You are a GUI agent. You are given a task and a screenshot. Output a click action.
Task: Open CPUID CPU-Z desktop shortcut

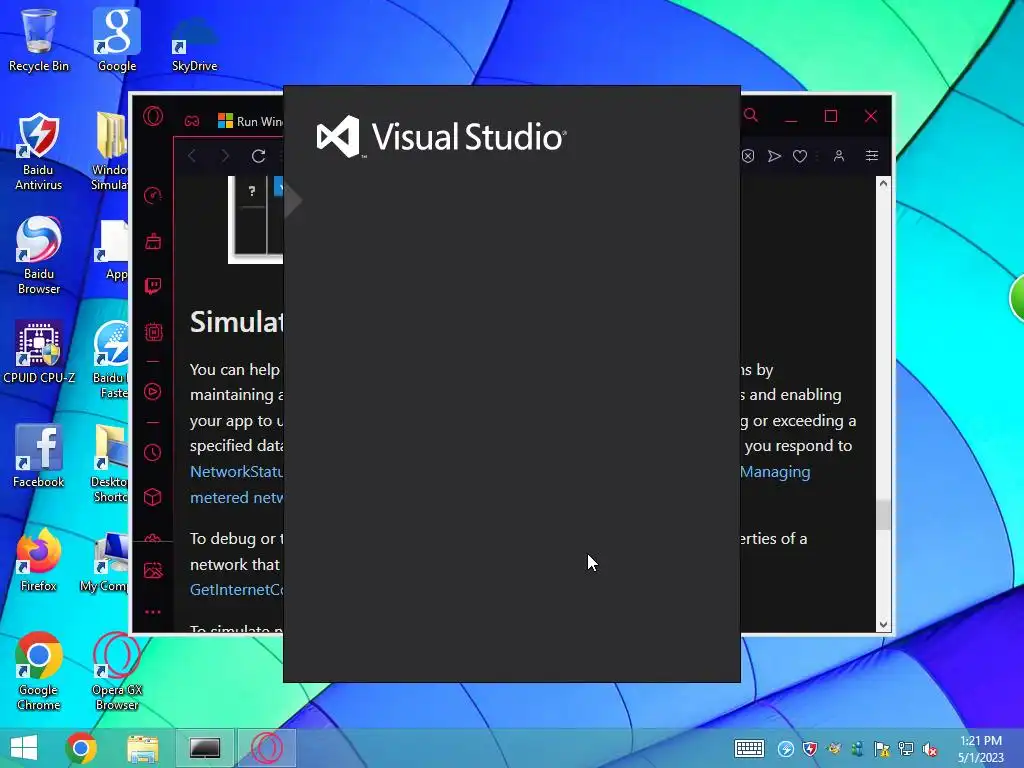[39, 352]
